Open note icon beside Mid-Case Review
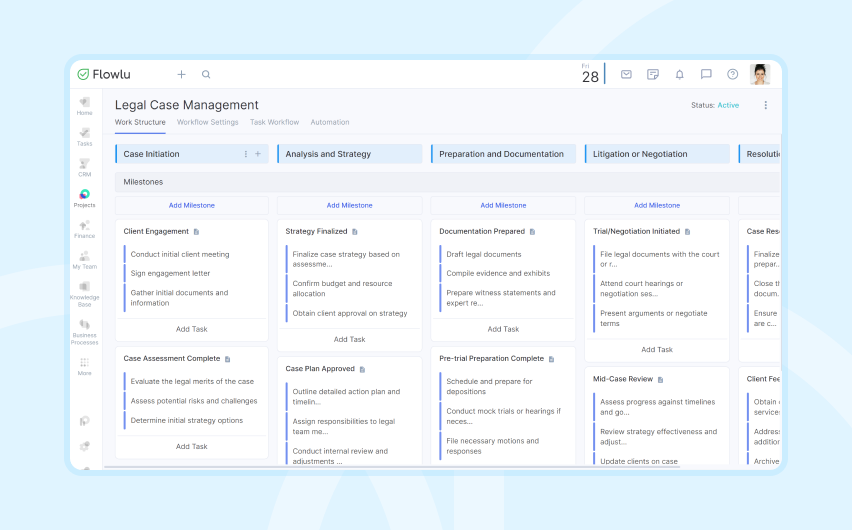Viewport: 852px width, 530px height. [x=661, y=379]
